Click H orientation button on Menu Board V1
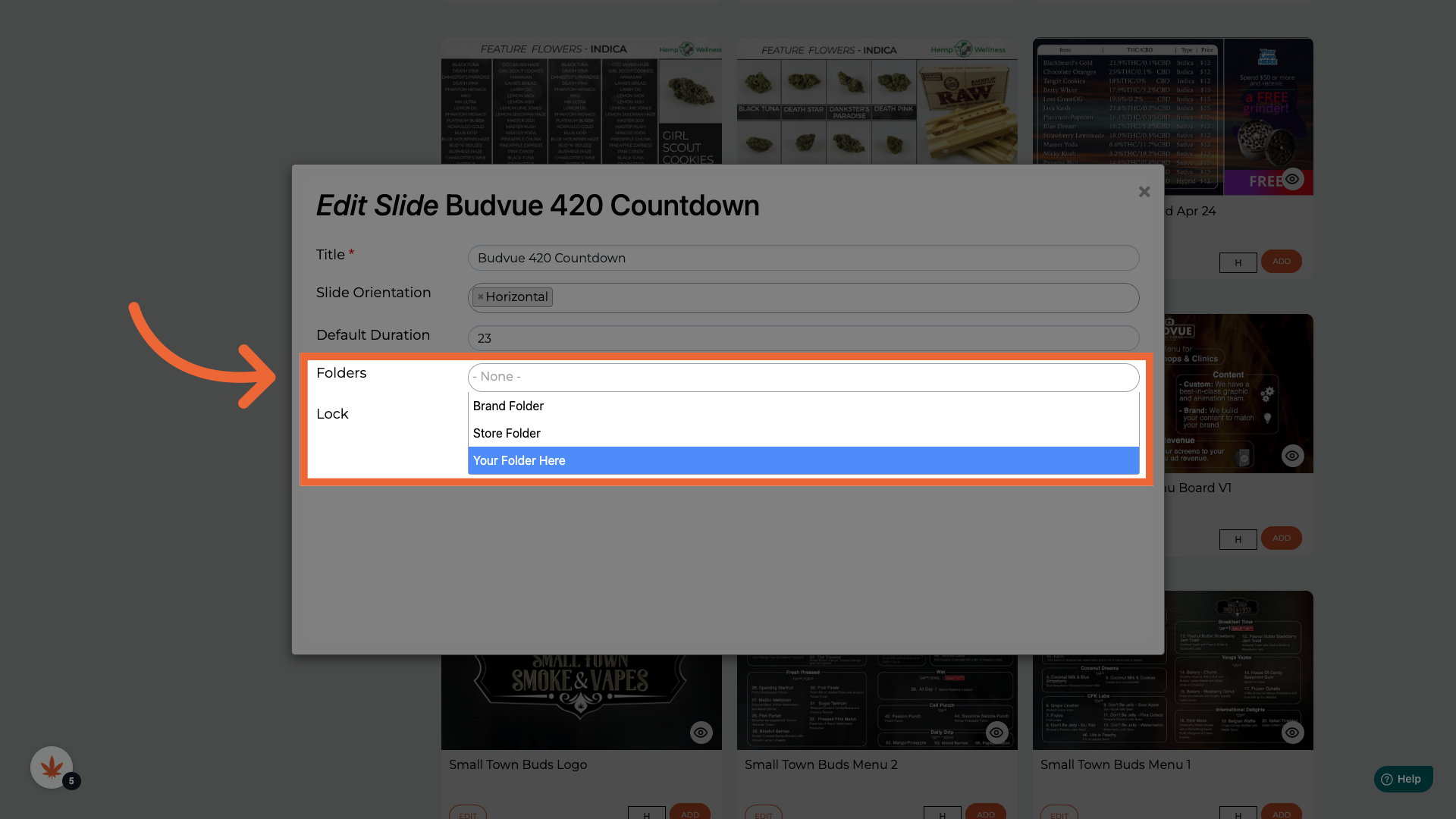This screenshot has height=819, width=1456. [x=1238, y=539]
